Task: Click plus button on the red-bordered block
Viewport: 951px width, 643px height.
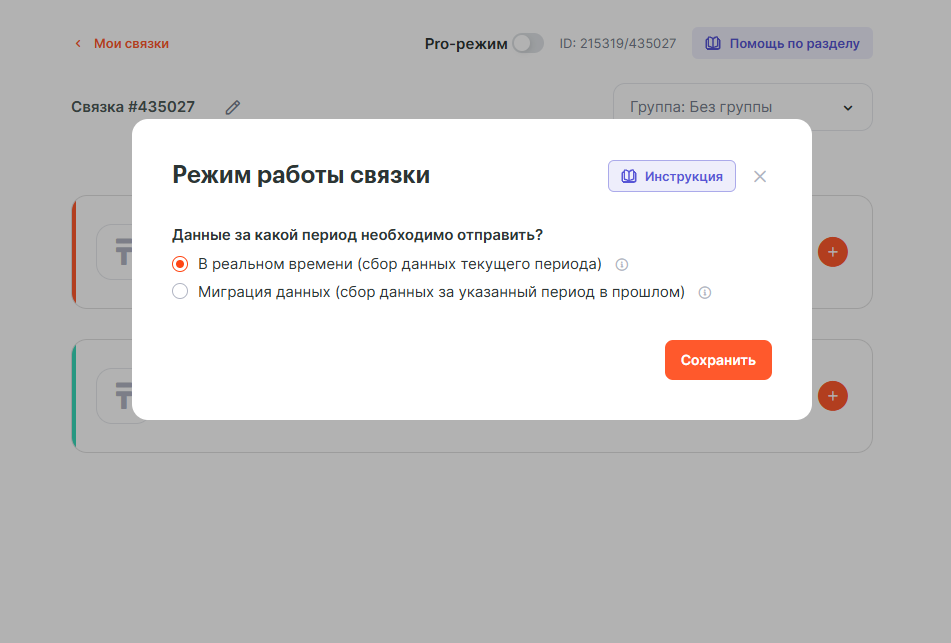Action: (x=833, y=252)
